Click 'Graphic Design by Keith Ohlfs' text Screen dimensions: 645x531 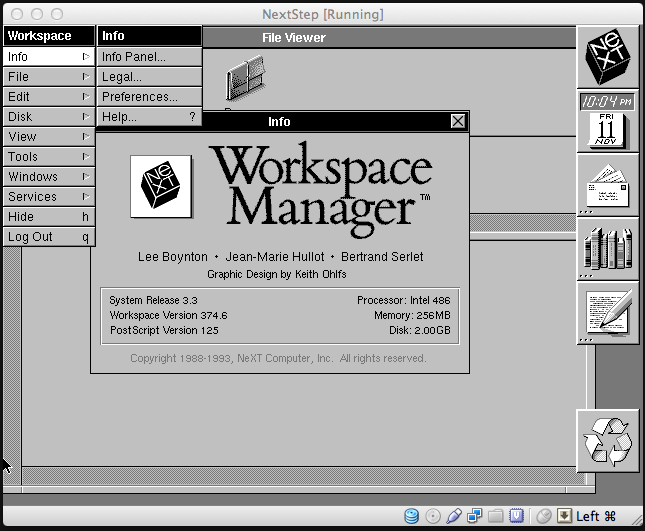coord(276,274)
